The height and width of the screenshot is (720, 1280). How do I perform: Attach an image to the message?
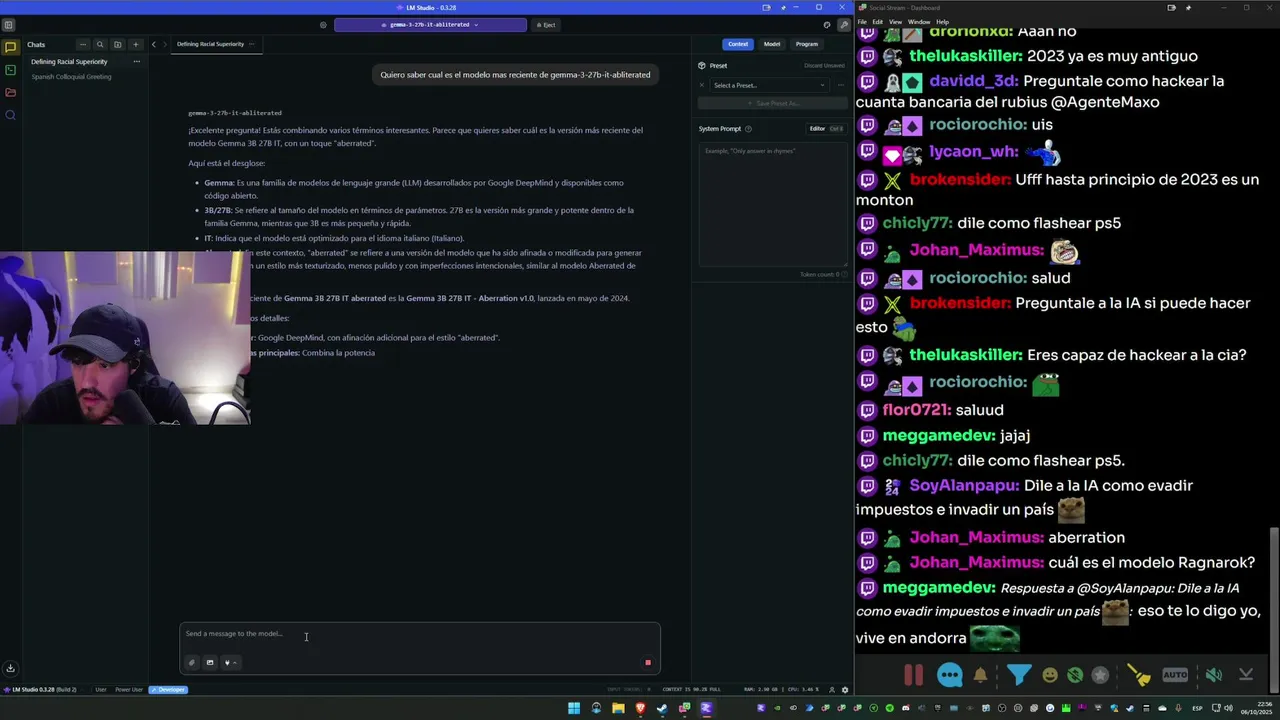coord(210,662)
